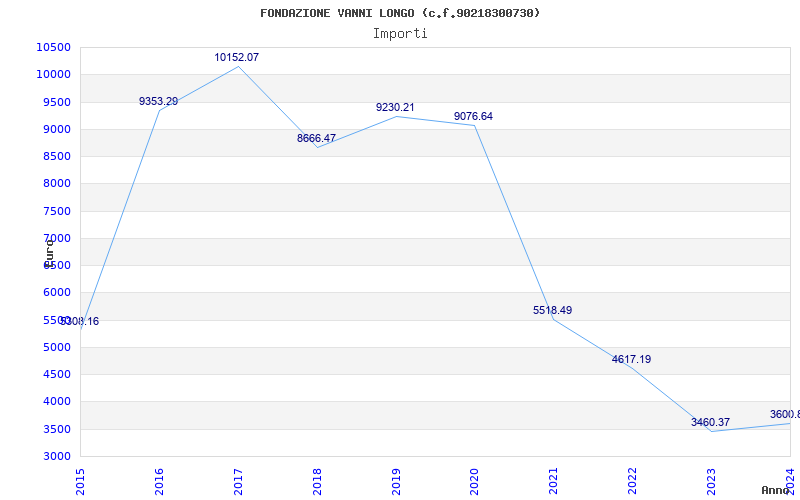Click x-axis year 2016
Screen dimensions: 800x500
point(159,481)
